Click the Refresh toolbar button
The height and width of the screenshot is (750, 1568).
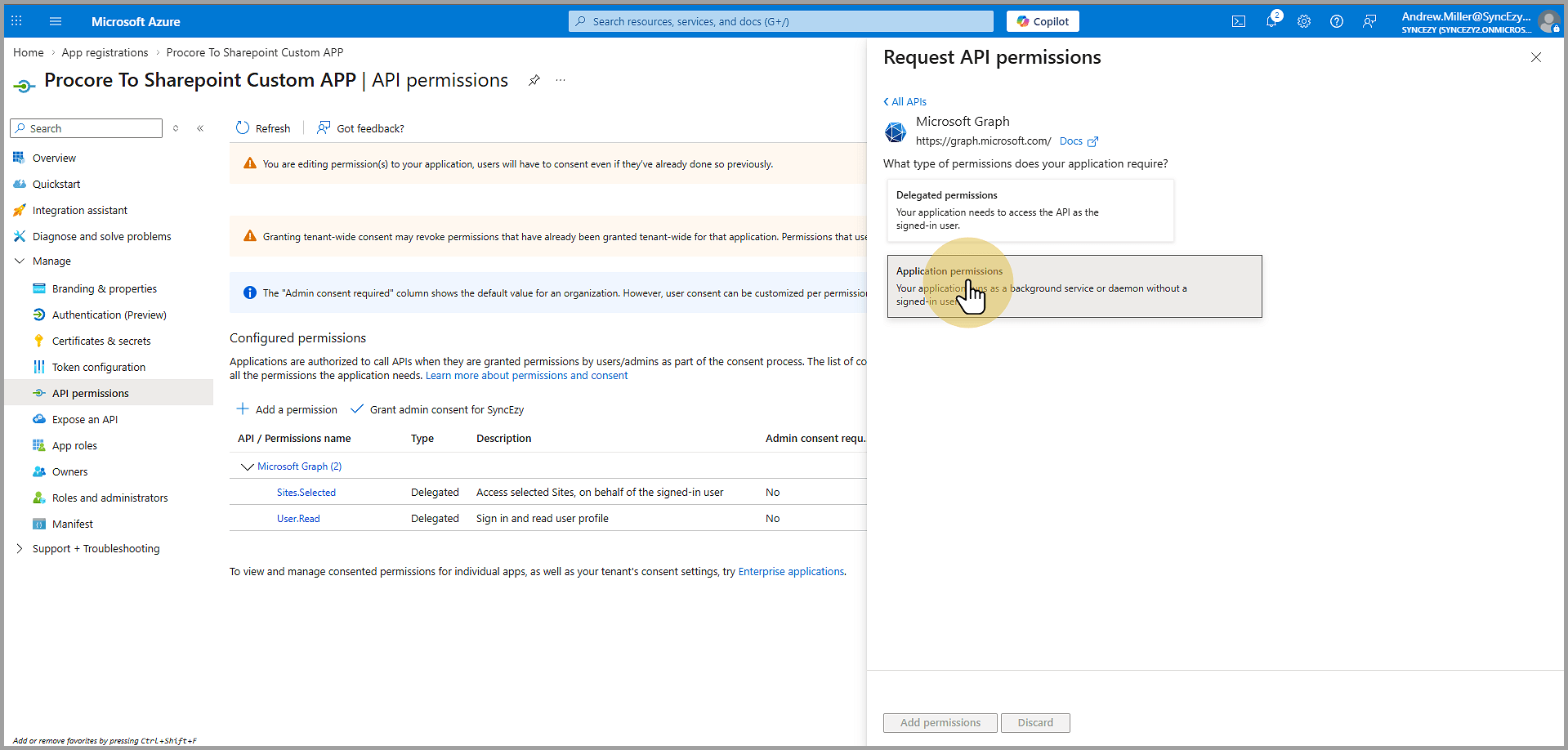click(263, 128)
